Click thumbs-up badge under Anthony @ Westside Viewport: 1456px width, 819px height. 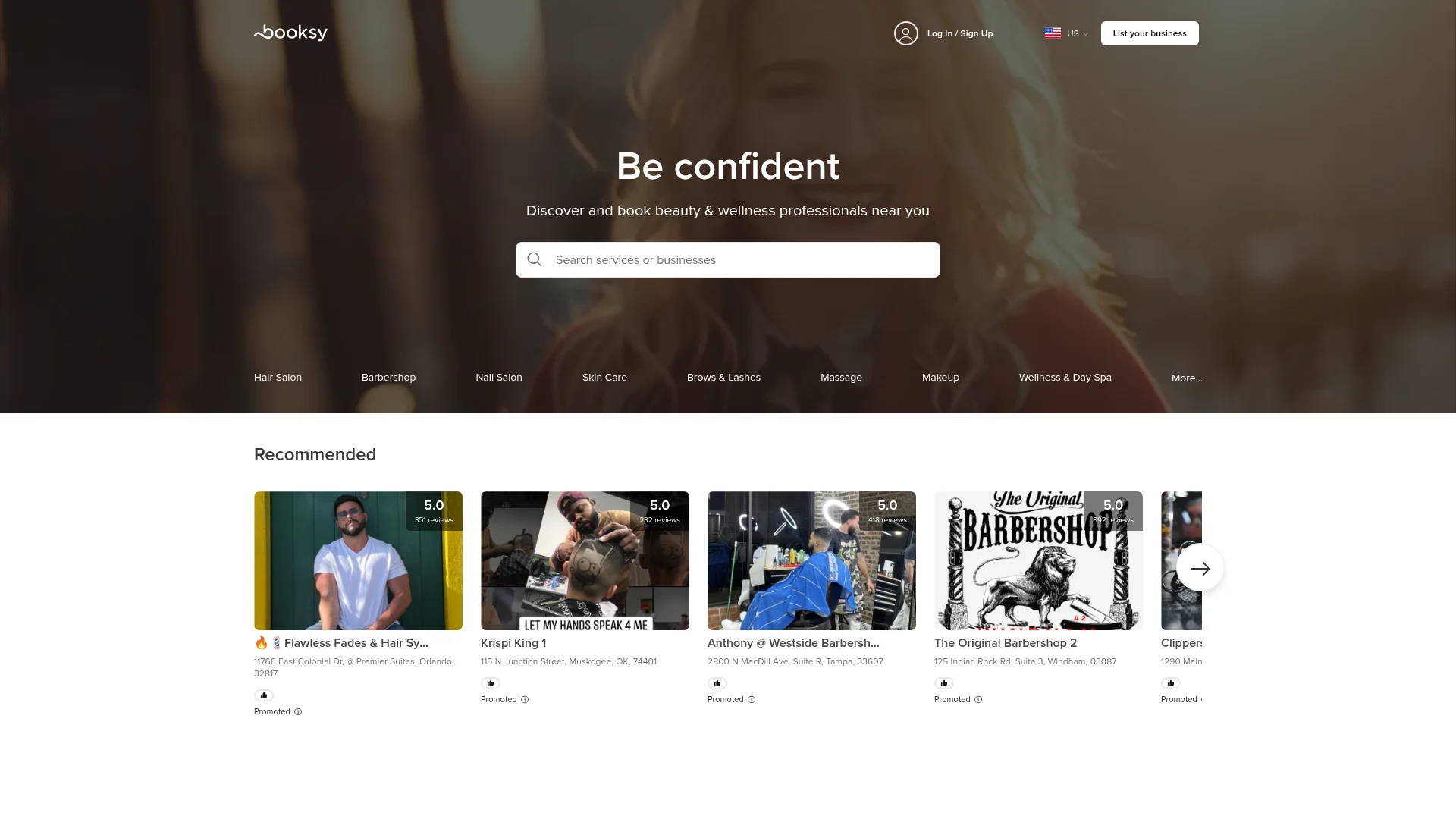click(717, 683)
